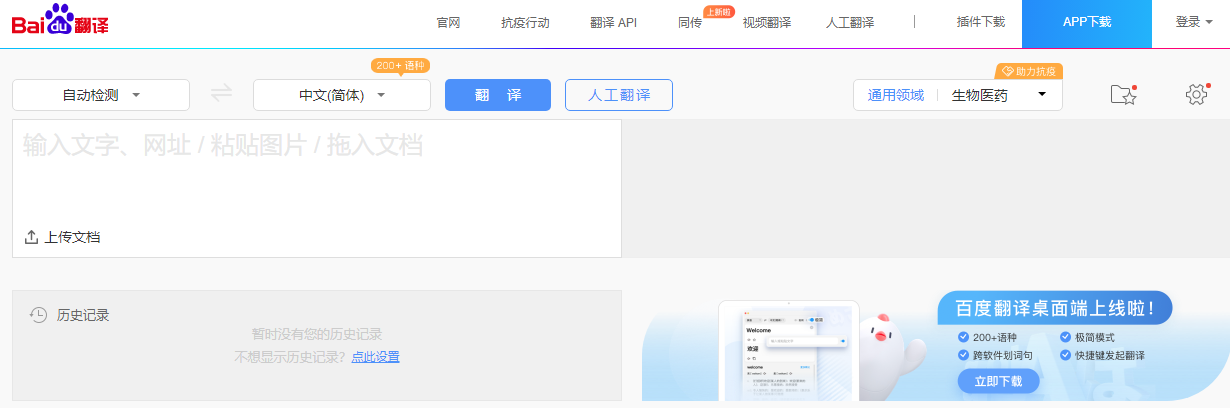This screenshot has height=408, width=1230.
Task: Expand the 生物医药 domain dropdown
Action: pos(1000,95)
